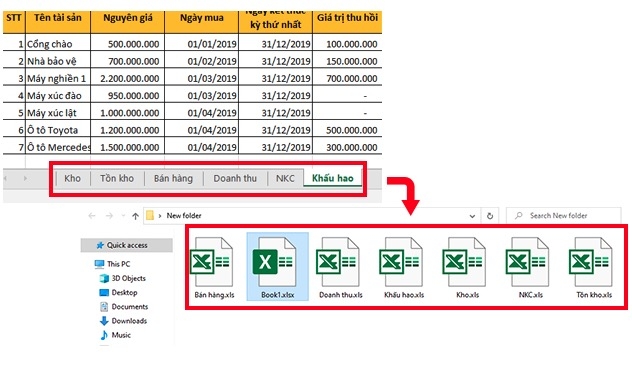Go back in File Explorer
Image resolution: width=632 pixels, height=371 pixels.
coord(92,216)
